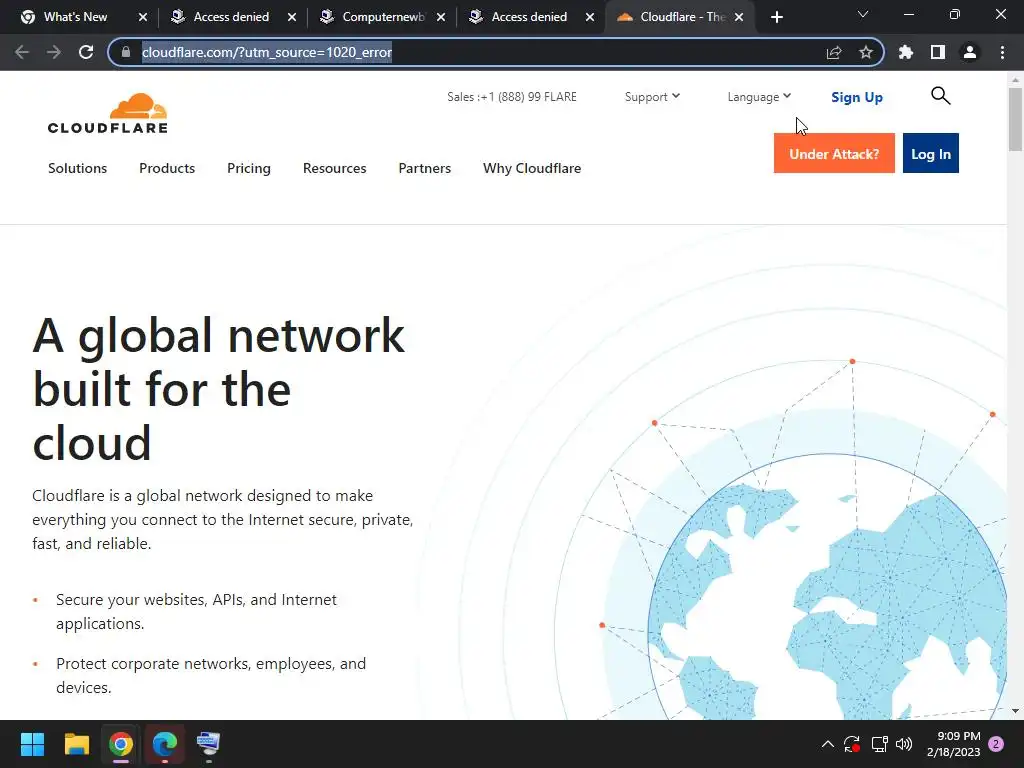
Task: Open the Products menu
Action: pyautogui.click(x=167, y=168)
